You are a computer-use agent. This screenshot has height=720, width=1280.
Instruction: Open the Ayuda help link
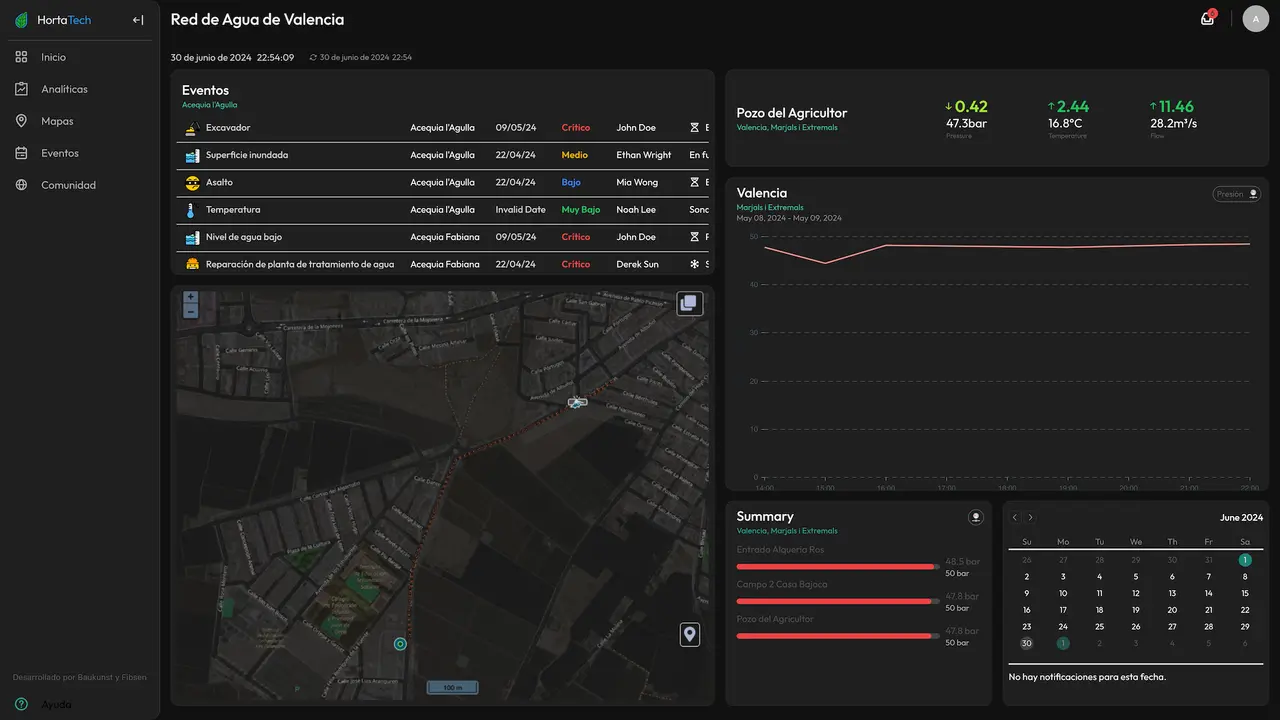coord(56,704)
